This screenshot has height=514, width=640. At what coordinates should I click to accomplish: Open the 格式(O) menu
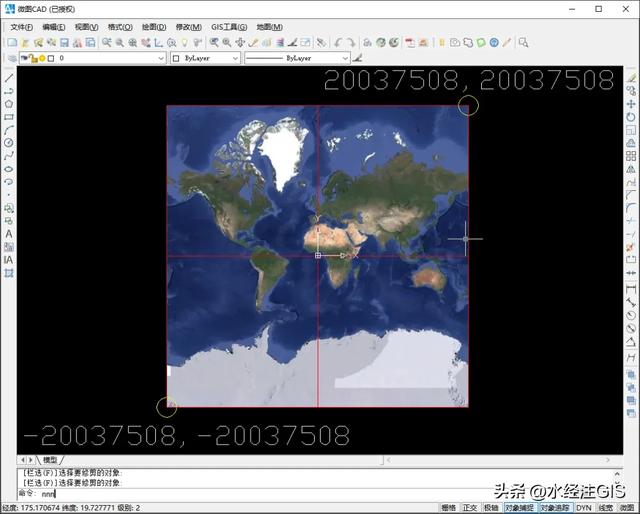(120, 27)
